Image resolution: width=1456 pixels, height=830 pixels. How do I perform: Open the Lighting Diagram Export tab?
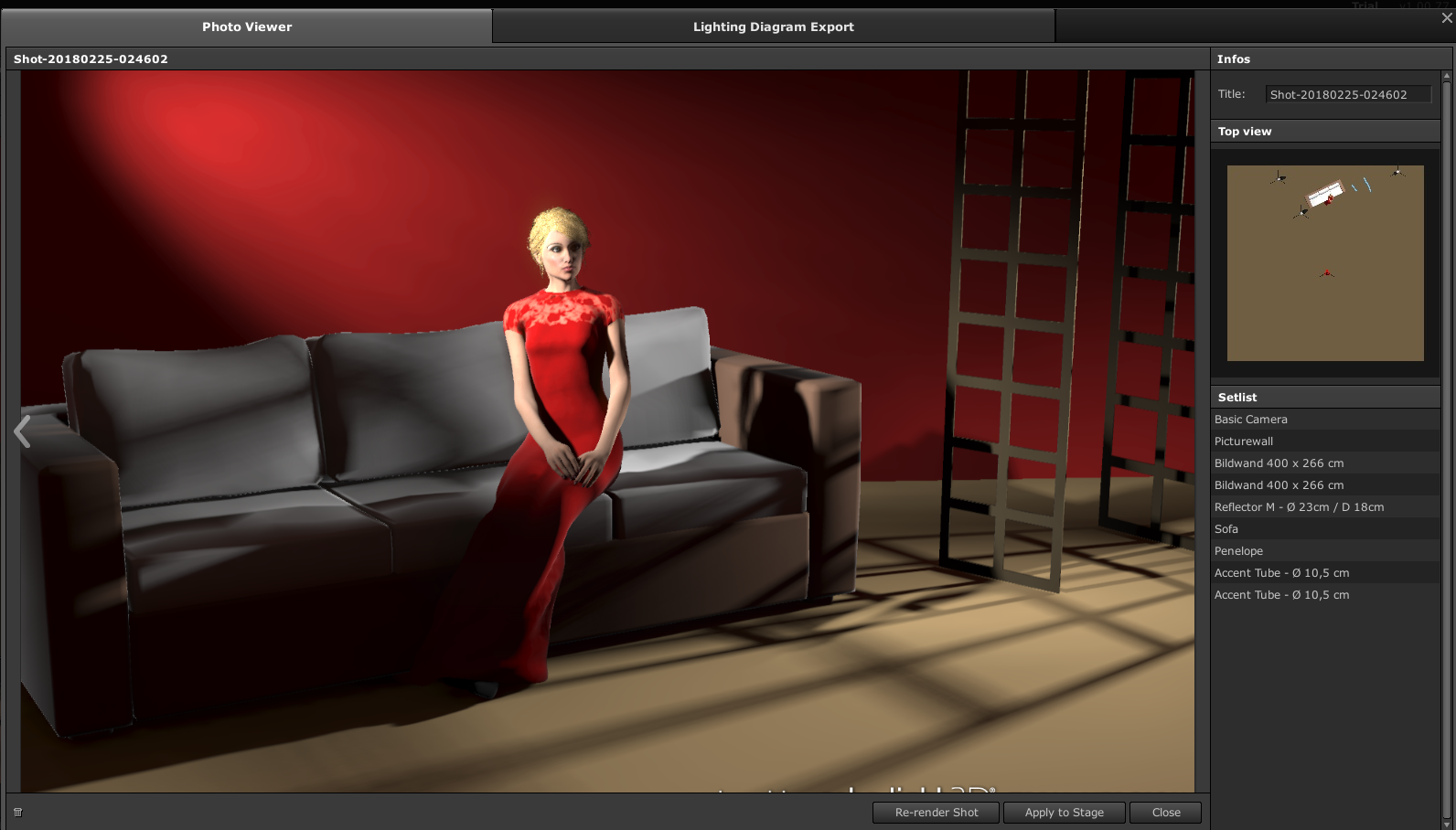773,27
